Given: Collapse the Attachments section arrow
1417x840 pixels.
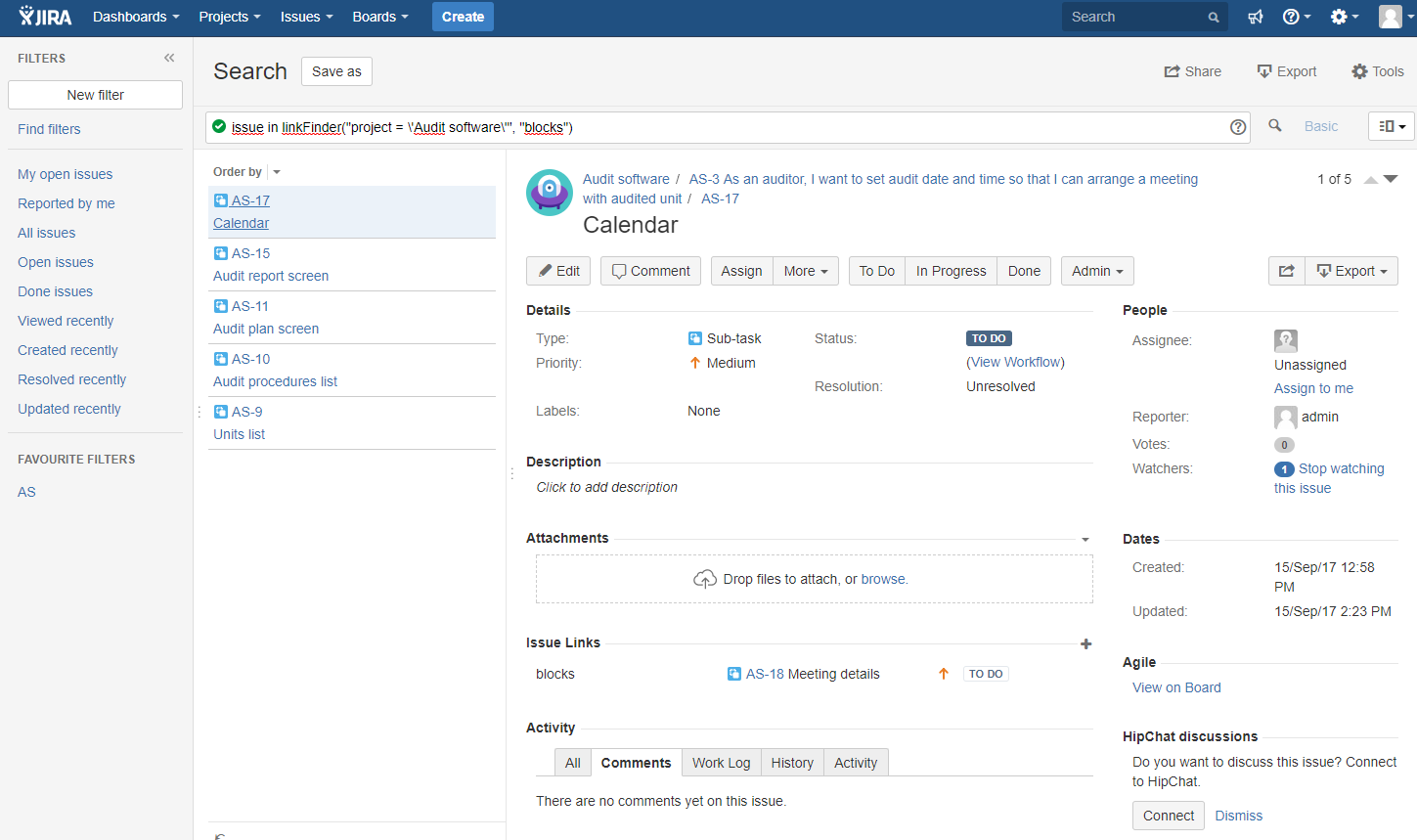Looking at the screenshot, I should pyautogui.click(x=1085, y=540).
